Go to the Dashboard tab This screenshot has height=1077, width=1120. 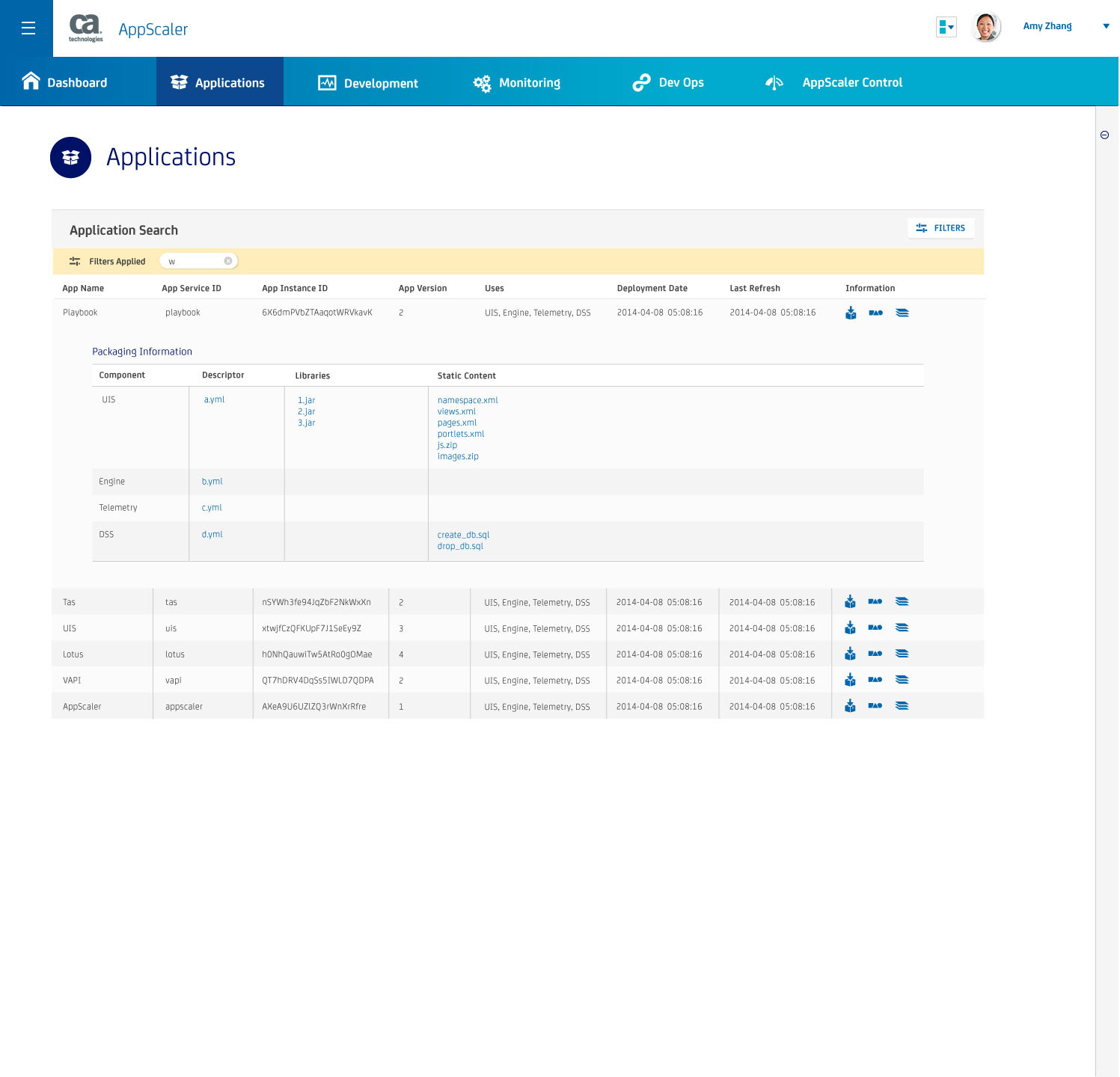click(64, 82)
